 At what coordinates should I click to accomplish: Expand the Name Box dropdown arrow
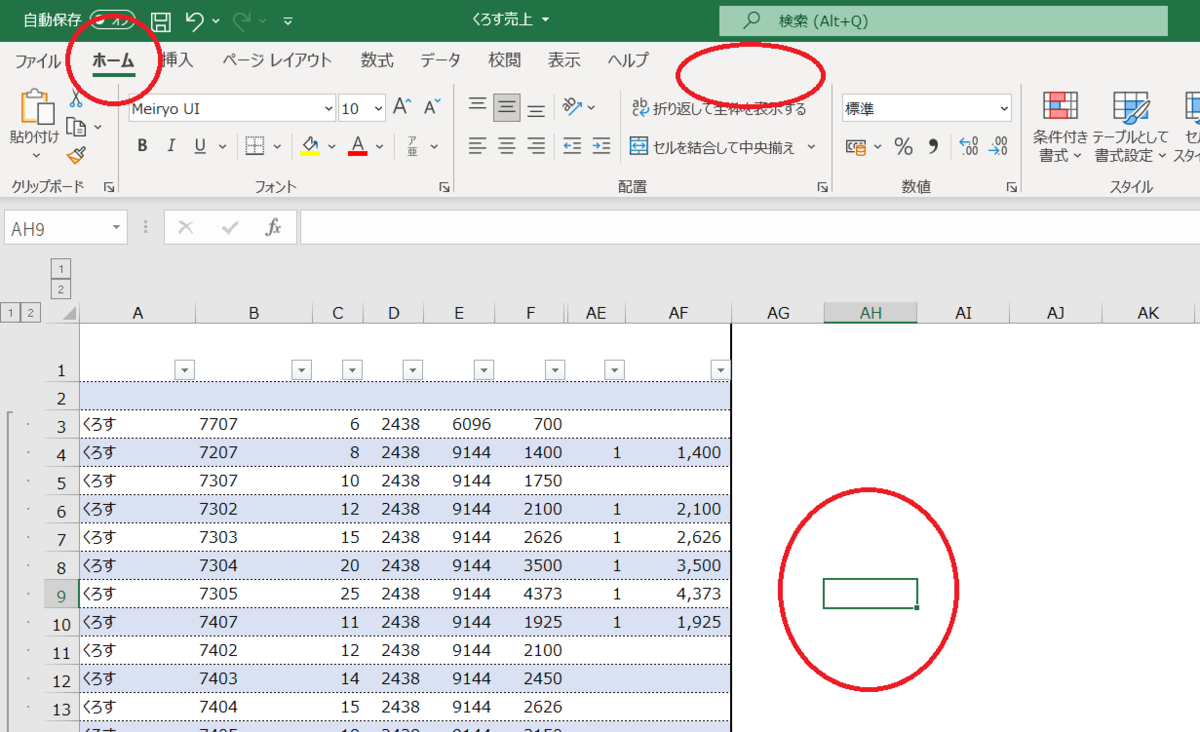[117, 228]
